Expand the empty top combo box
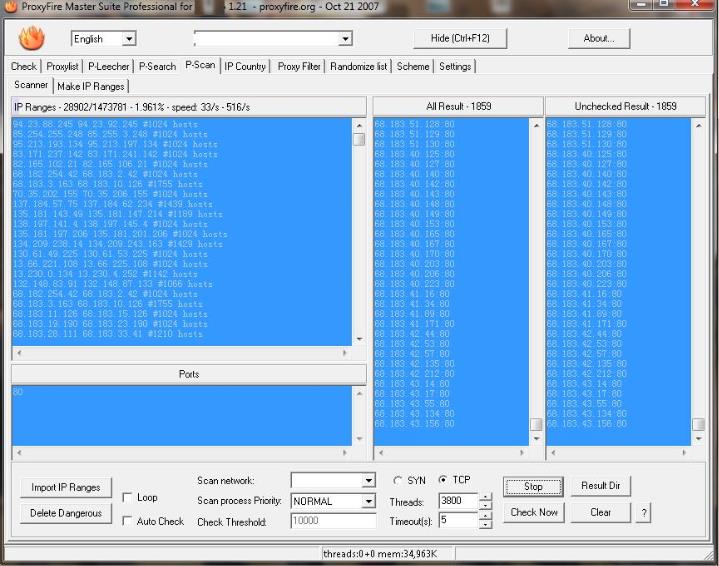Image resolution: width=719 pixels, height=566 pixels. [345, 39]
